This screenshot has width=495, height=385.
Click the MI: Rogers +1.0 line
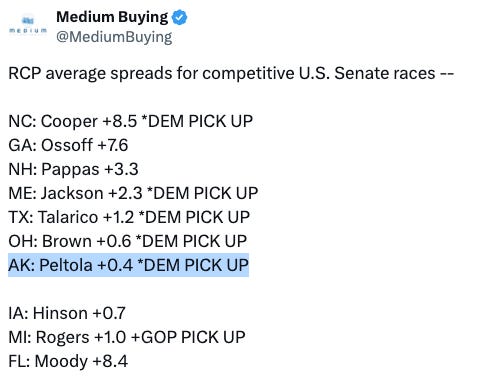(127, 337)
